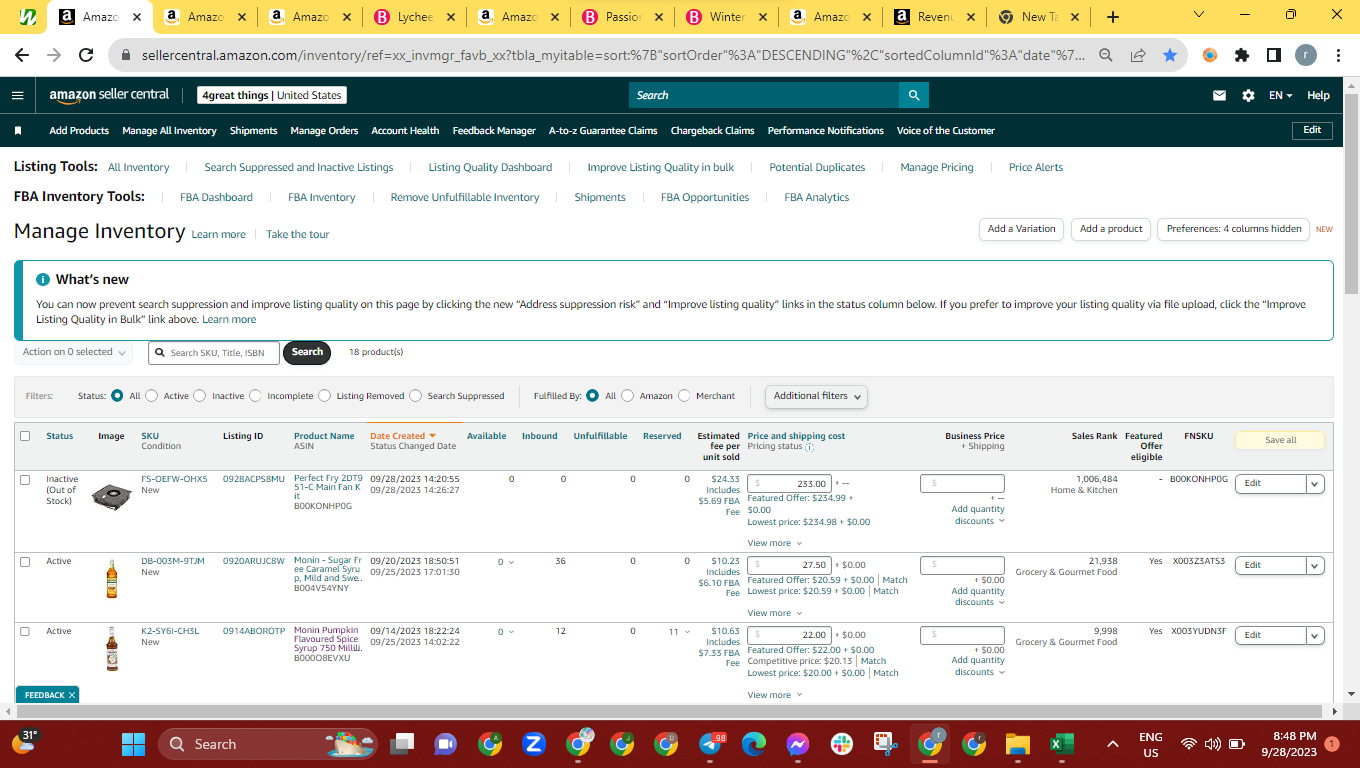Sort by the Date Created column header
The width and height of the screenshot is (1360, 768).
click(403, 436)
